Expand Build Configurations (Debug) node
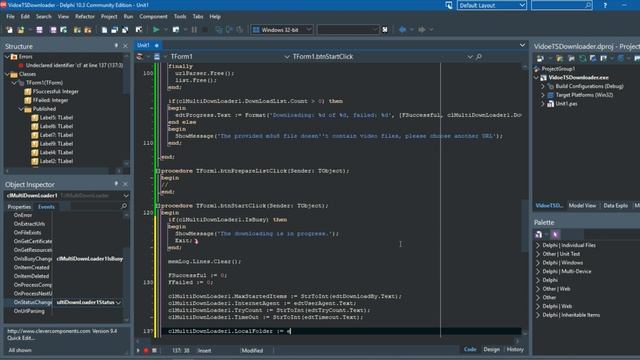The height and width of the screenshot is (360, 640). coord(543,86)
